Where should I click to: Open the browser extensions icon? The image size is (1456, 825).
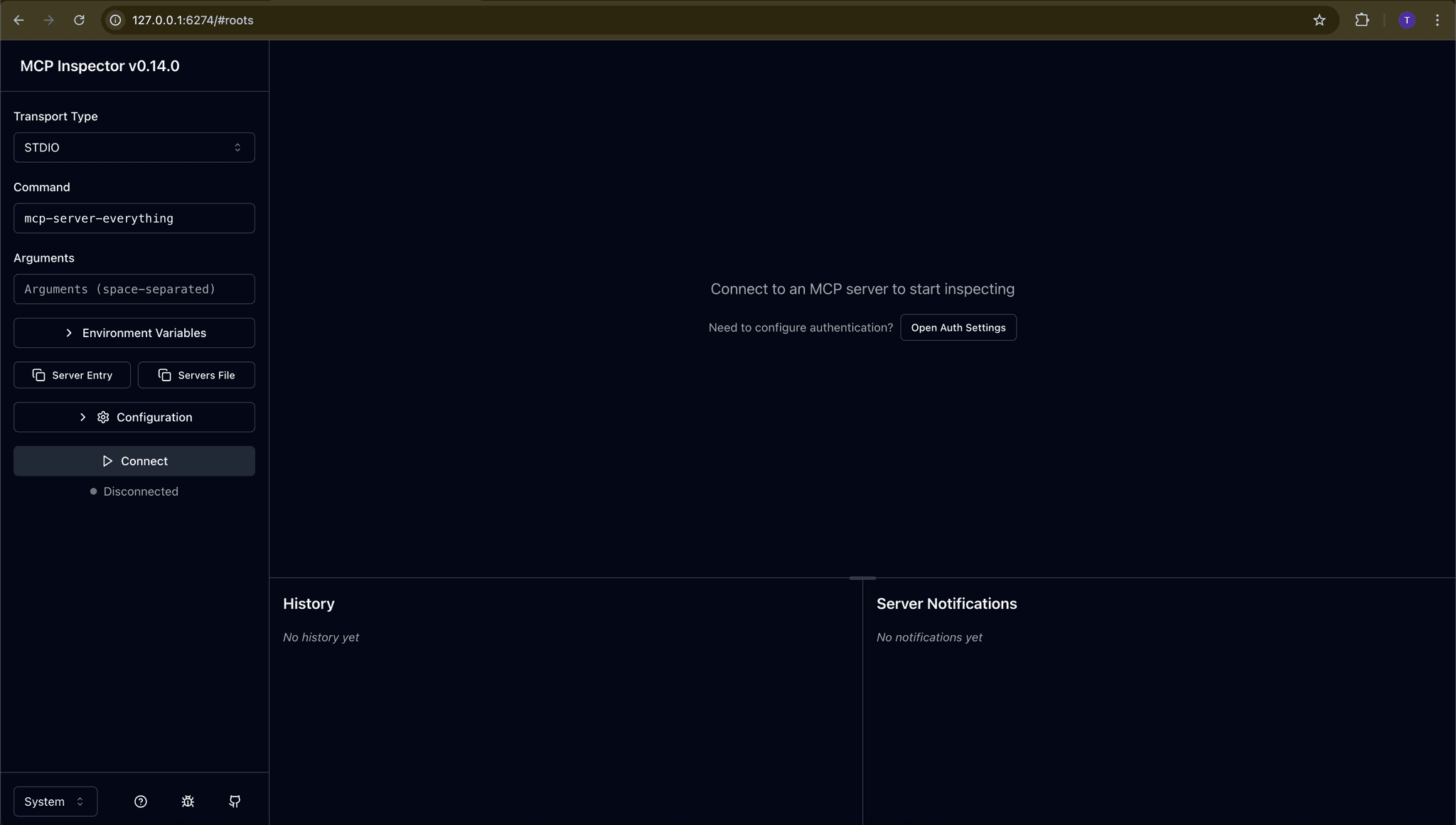coord(1361,20)
